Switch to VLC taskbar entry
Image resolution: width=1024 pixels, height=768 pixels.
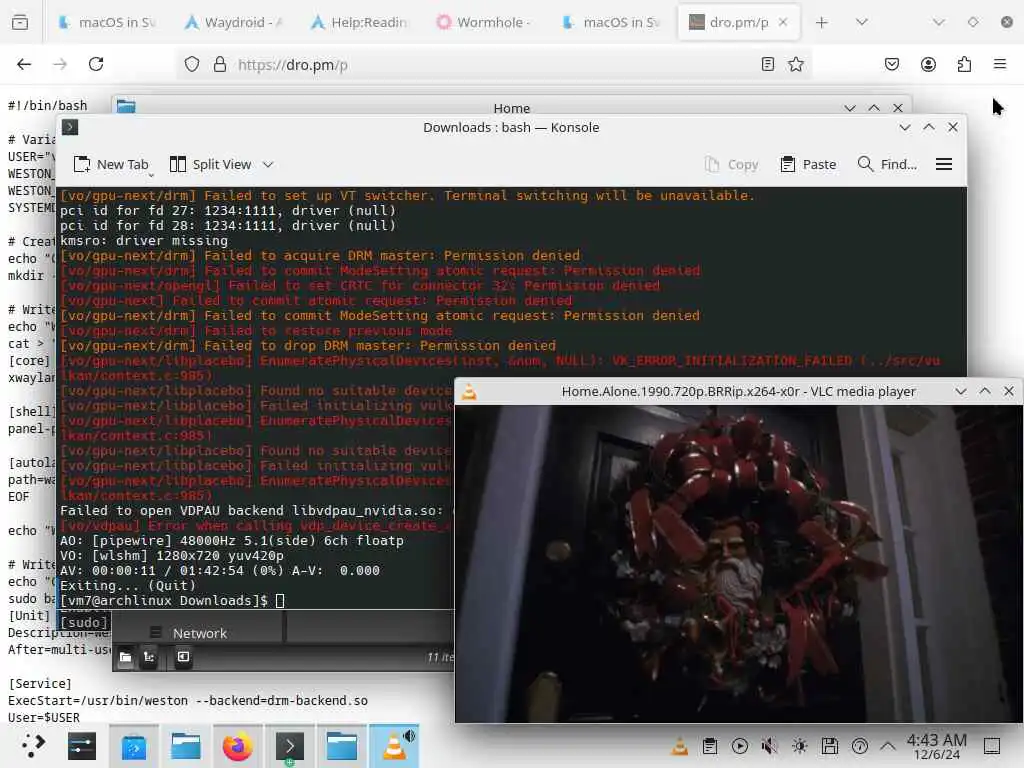pyautogui.click(x=394, y=746)
